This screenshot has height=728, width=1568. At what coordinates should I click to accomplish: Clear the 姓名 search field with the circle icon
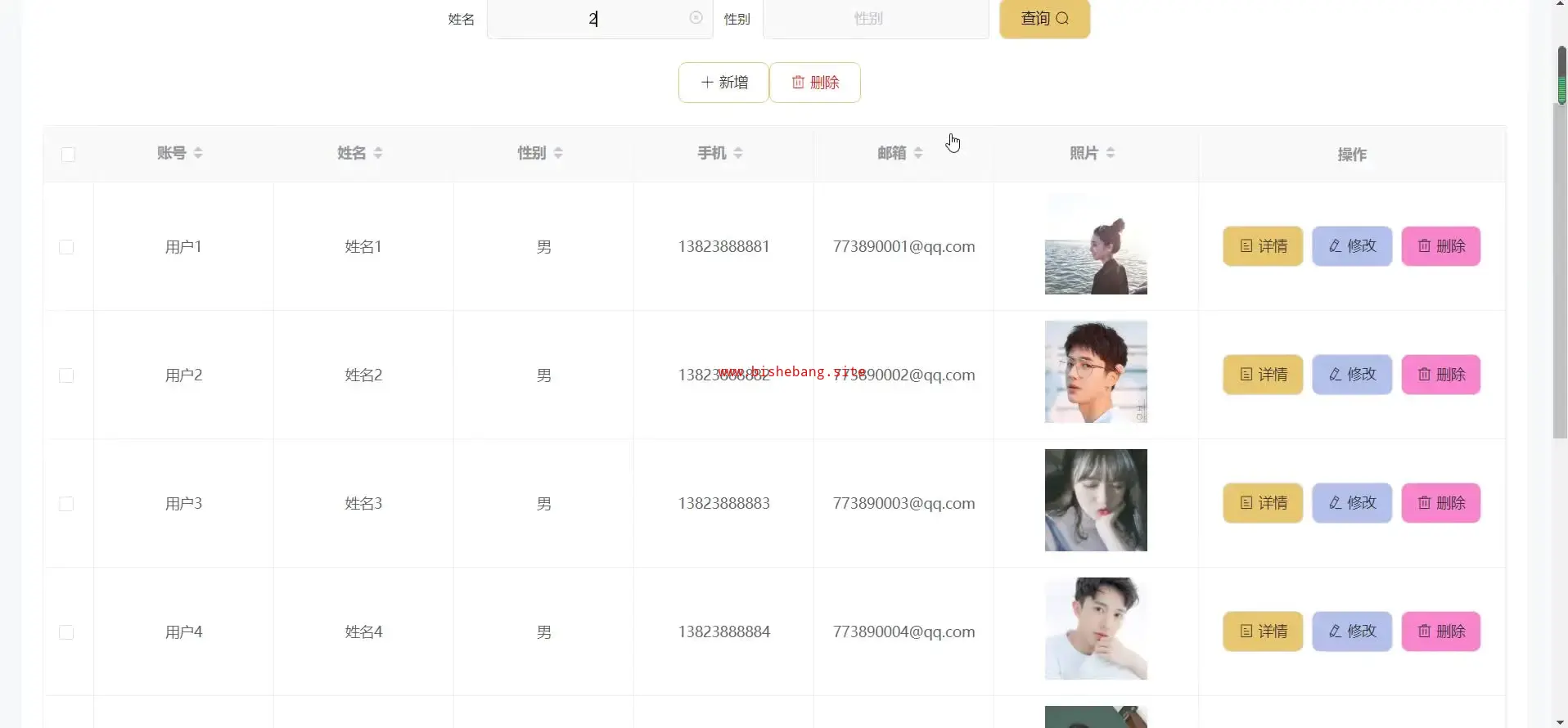[696, 18]
